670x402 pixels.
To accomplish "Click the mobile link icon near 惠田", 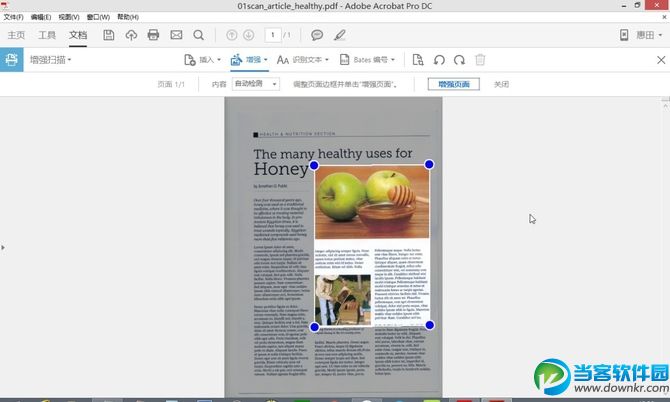I will click(x=624, y=35).
